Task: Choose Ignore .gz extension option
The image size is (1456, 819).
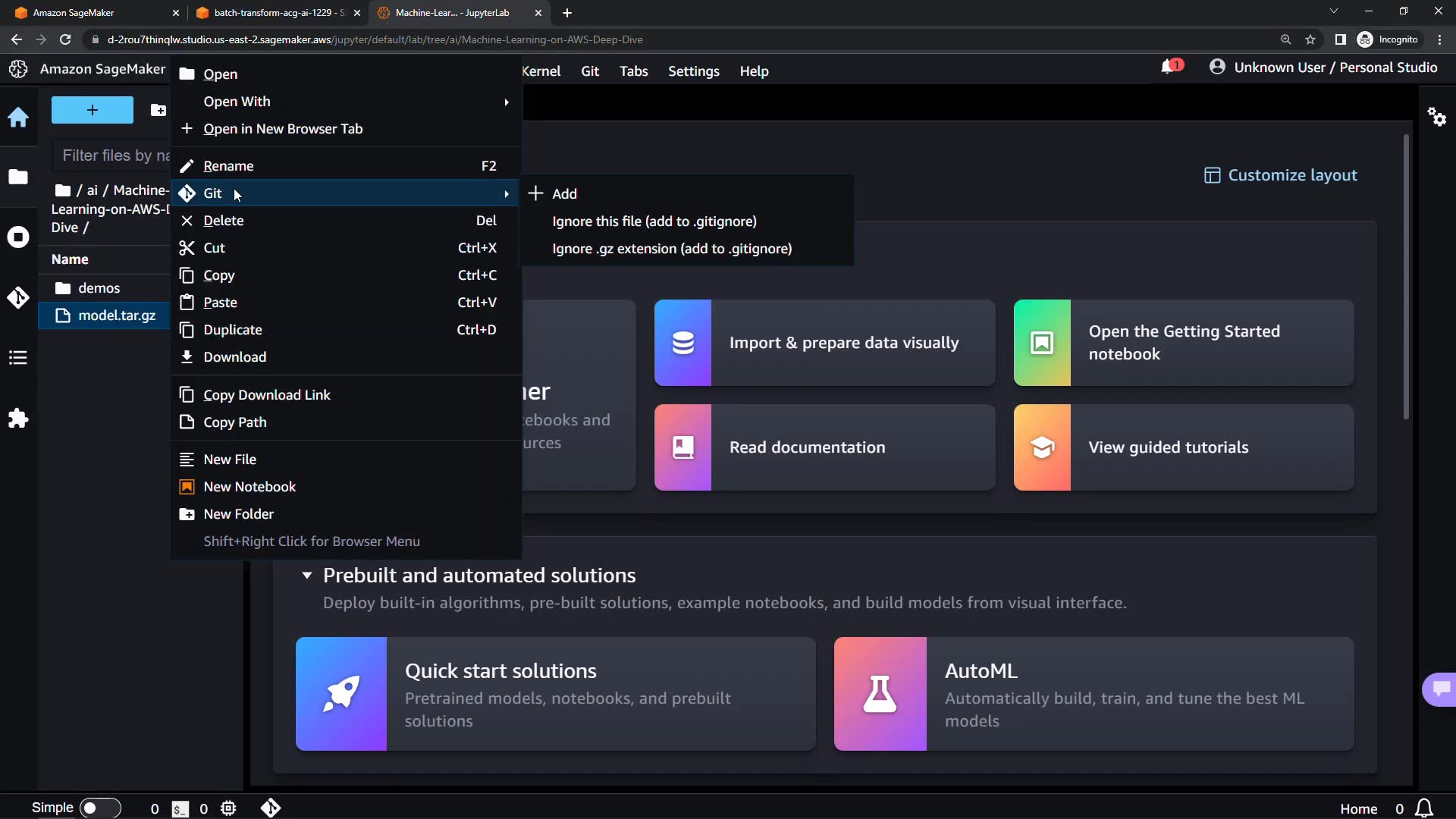Action: click(672, 249)
